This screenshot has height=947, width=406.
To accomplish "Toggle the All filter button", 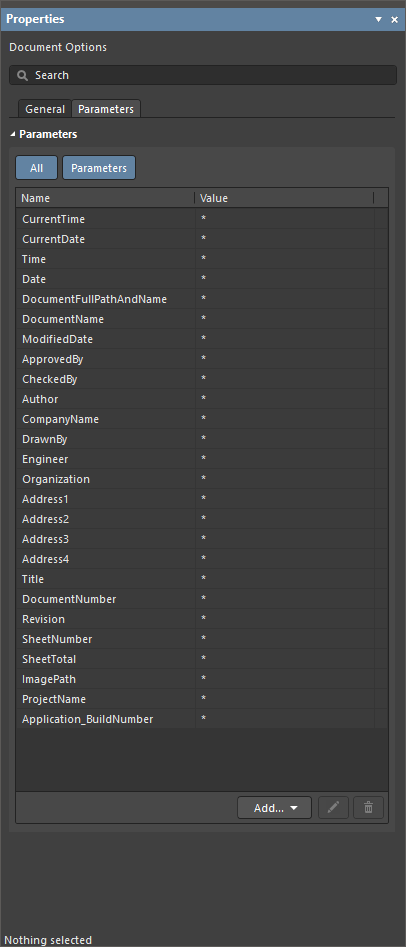I will 36,168.
